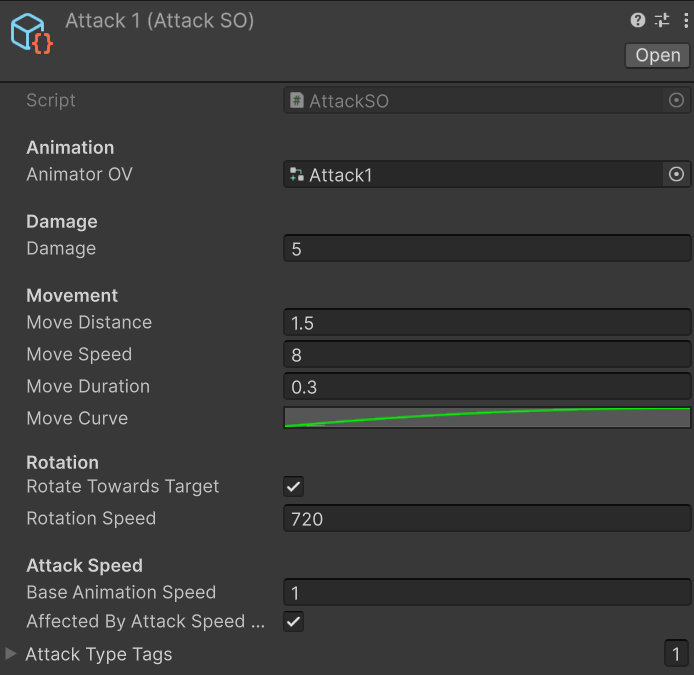The height and width of the screenshot is (675, 694).
Task: Click the C# script icon beside AttackSO
Action: click(297, 100)
